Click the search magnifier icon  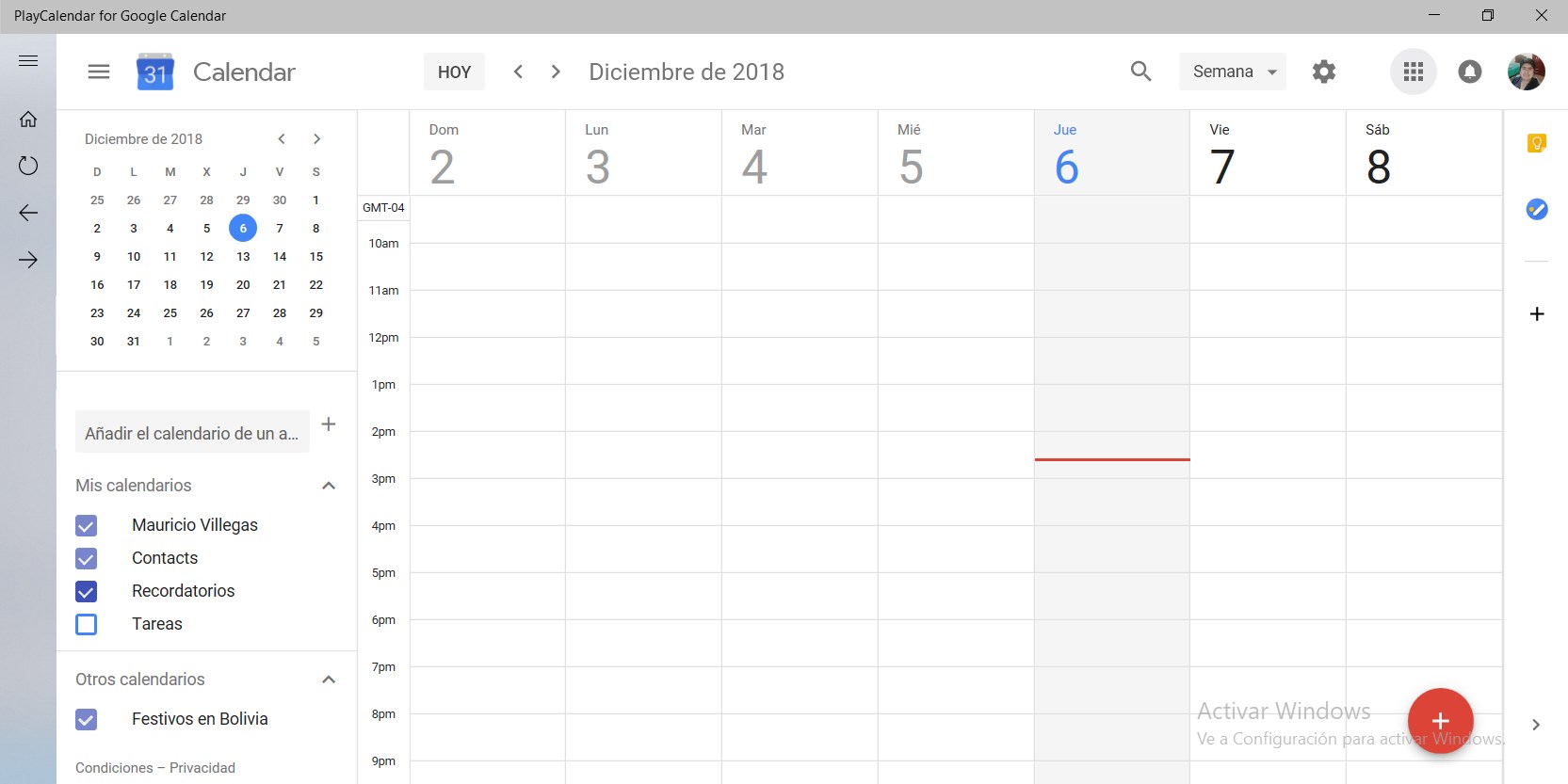[1140, 72]
